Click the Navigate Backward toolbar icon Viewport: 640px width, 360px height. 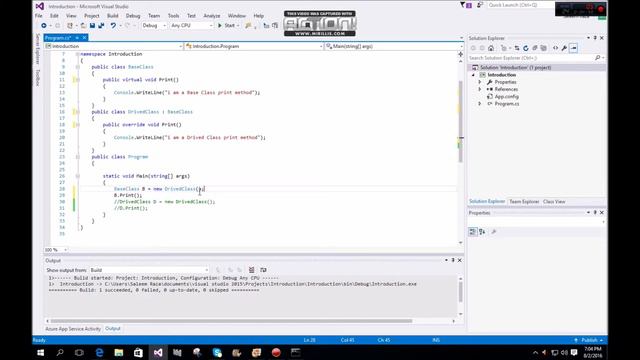pyautogui.click(x=44, y=25)
